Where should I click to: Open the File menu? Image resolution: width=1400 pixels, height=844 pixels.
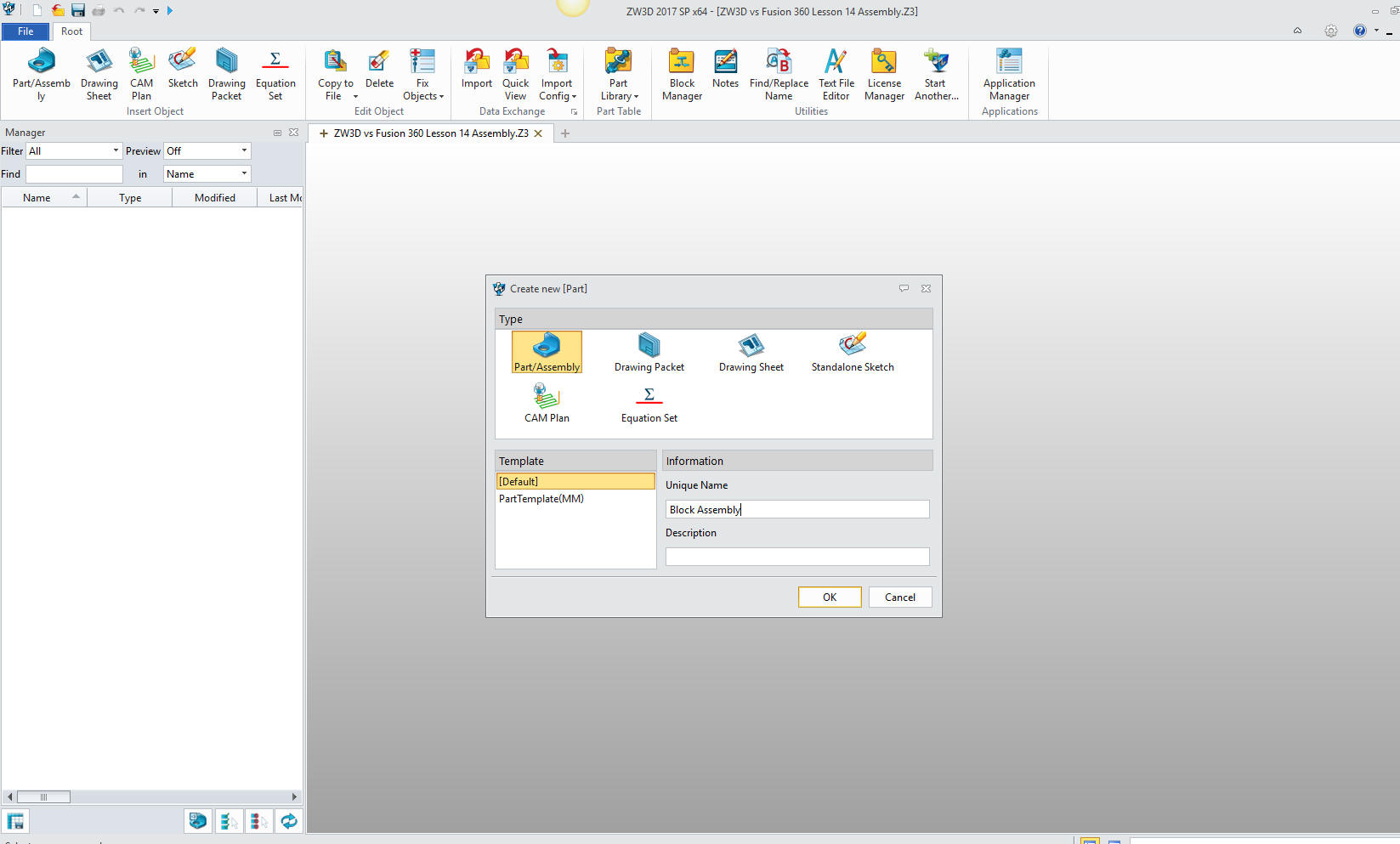pos(26,31)
